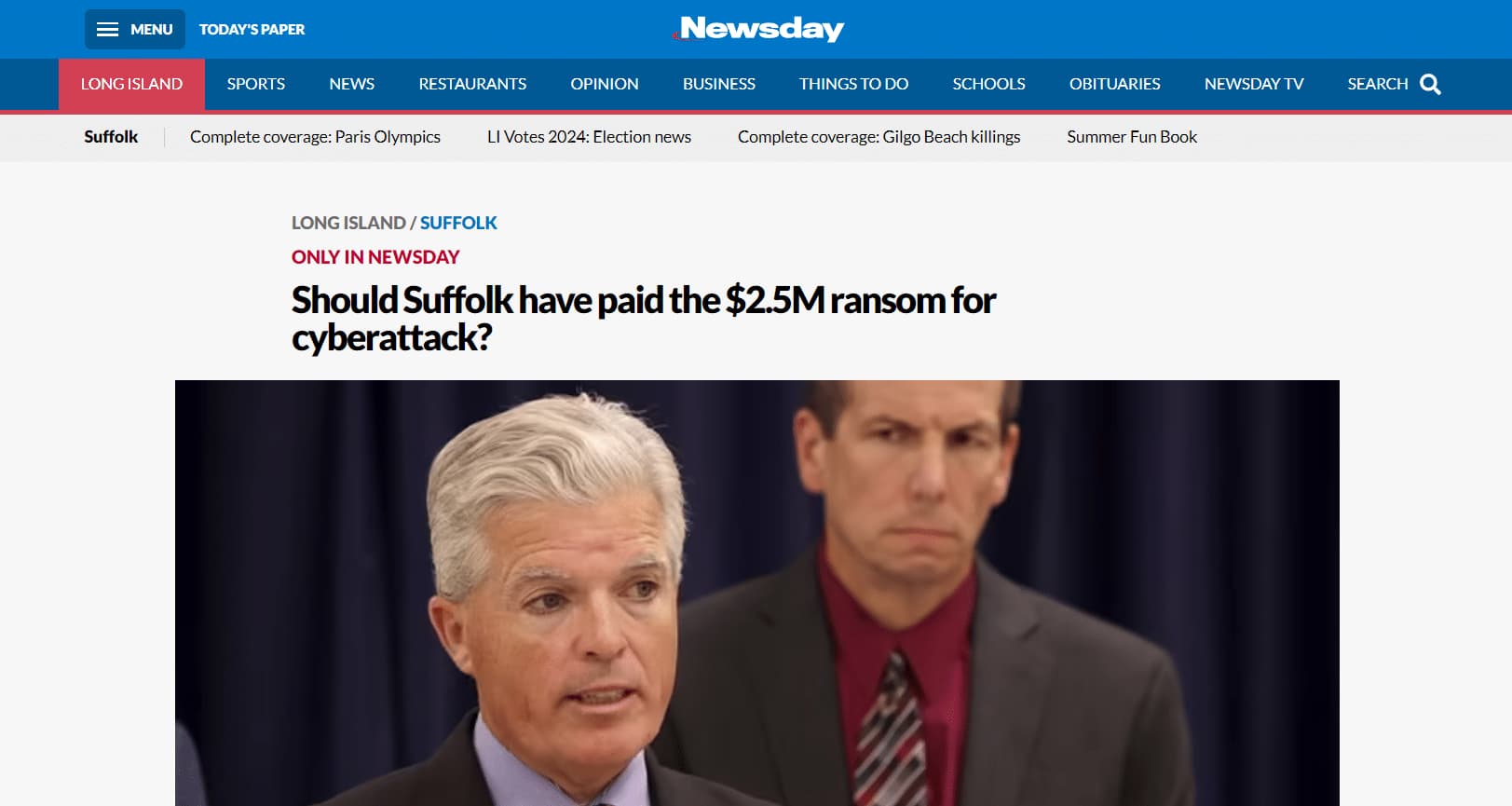1512x806 pixels.
Task: Click the SUFFOLK breadcrumb link
Action: [x=458, y=223]
